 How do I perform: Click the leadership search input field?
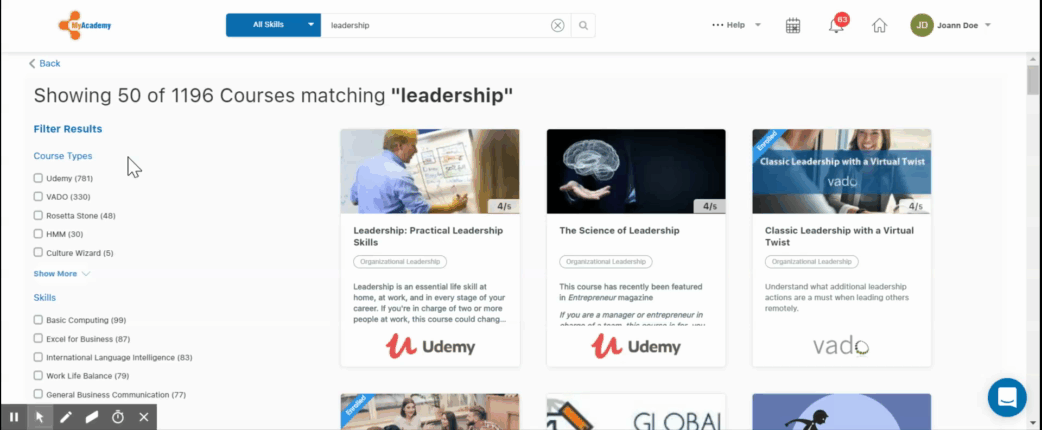[435, 25]
